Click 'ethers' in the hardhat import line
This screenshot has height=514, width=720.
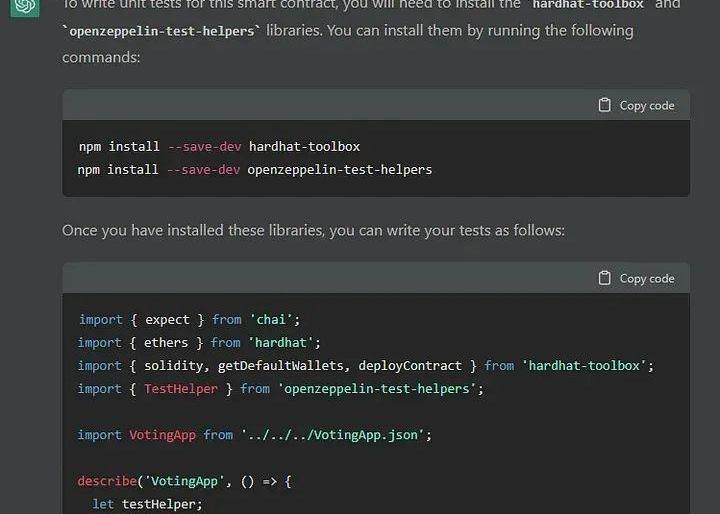pos(166,342)
